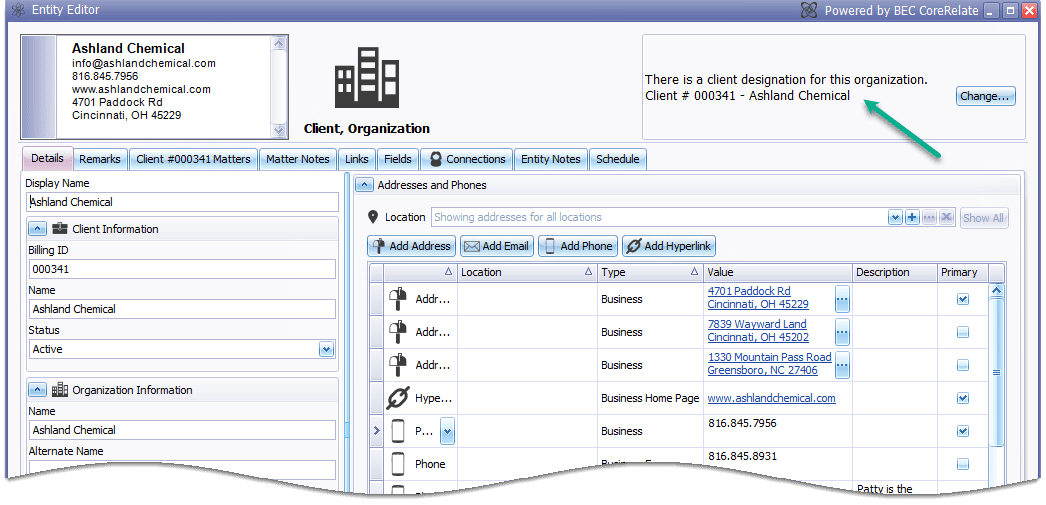Click the Description column header

pyautogui.click(x=895, y=272)
